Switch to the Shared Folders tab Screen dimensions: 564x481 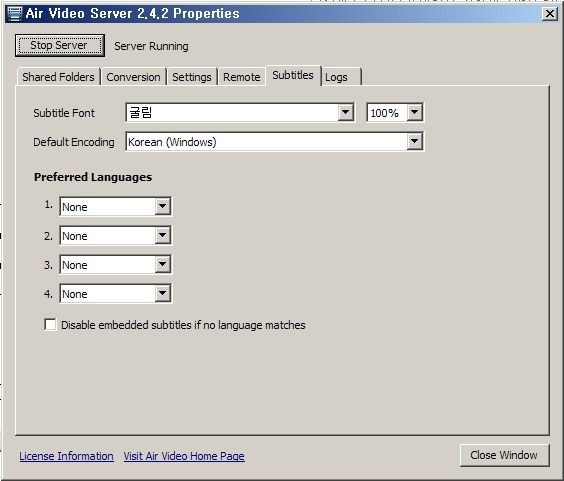58,77
